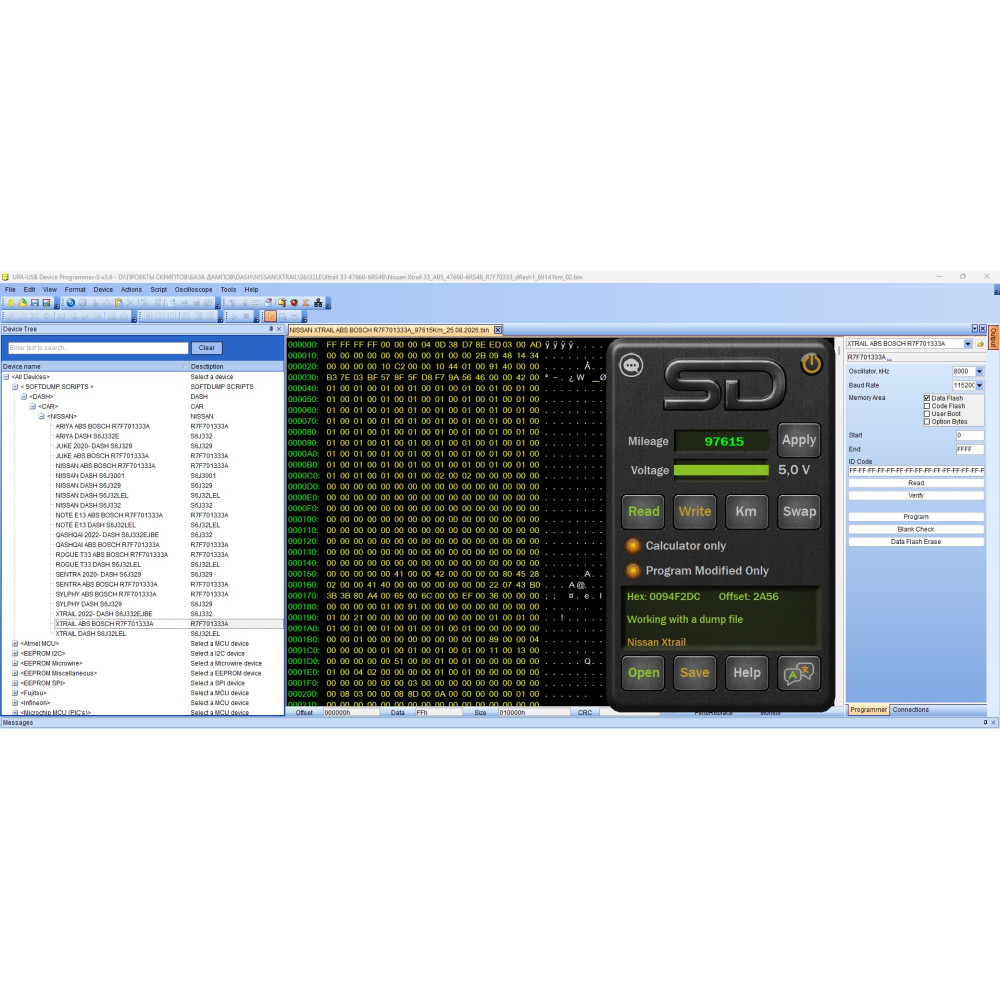This screenshot has width=1000, height=1000.
Task: Collapse the NISSAN tree node
Action: pos(41,416)
